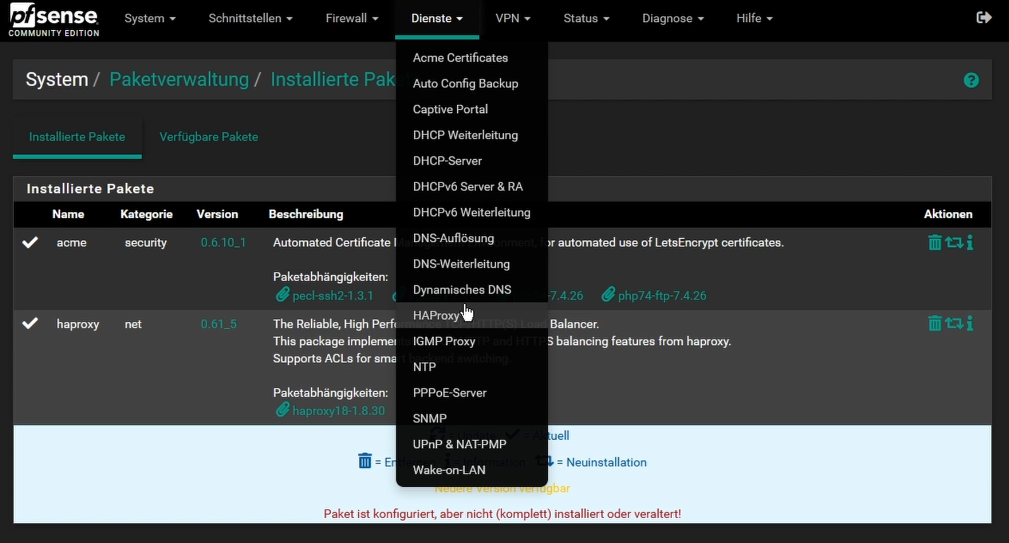The image size is (1009, 543).
Task: Show info for the acme package
Action: click(970, 243)
